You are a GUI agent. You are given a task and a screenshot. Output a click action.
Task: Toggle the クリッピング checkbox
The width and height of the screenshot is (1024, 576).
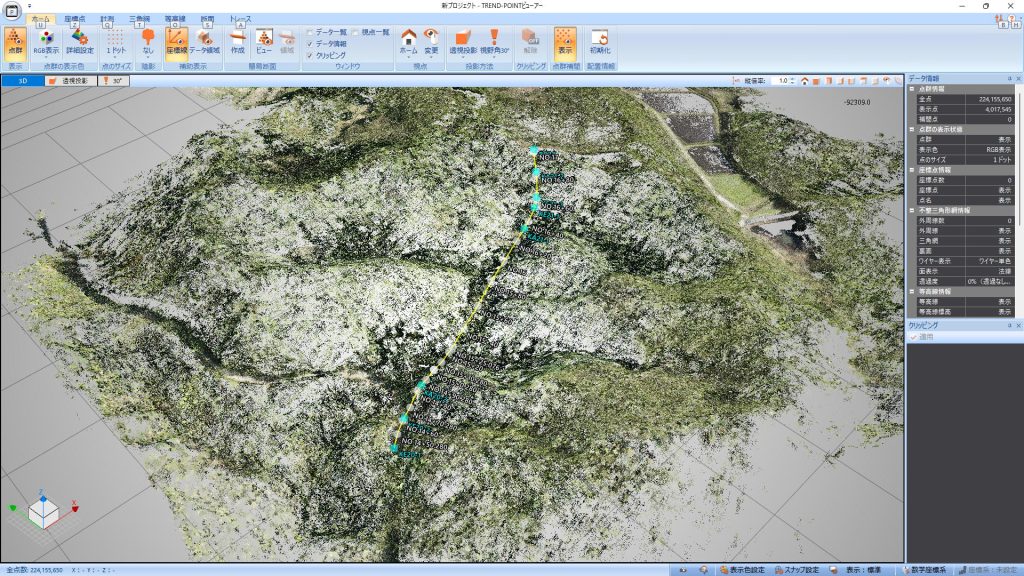(310, 55)
